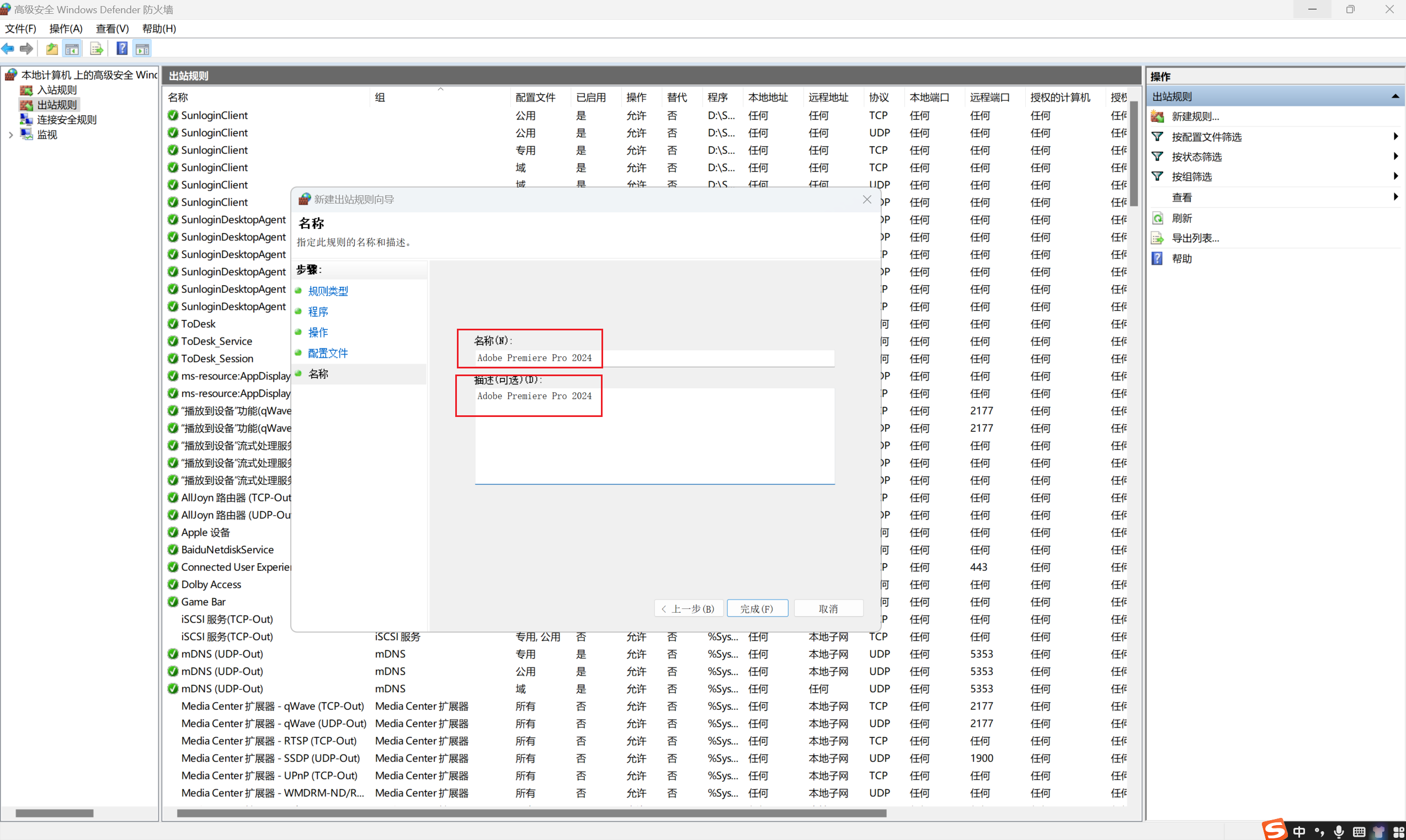Click 导出列表... in the Actions pane
Image resolution: width=1406 pixels, height=840 pixels.
pyautogui.click(x=1195, y=238)
